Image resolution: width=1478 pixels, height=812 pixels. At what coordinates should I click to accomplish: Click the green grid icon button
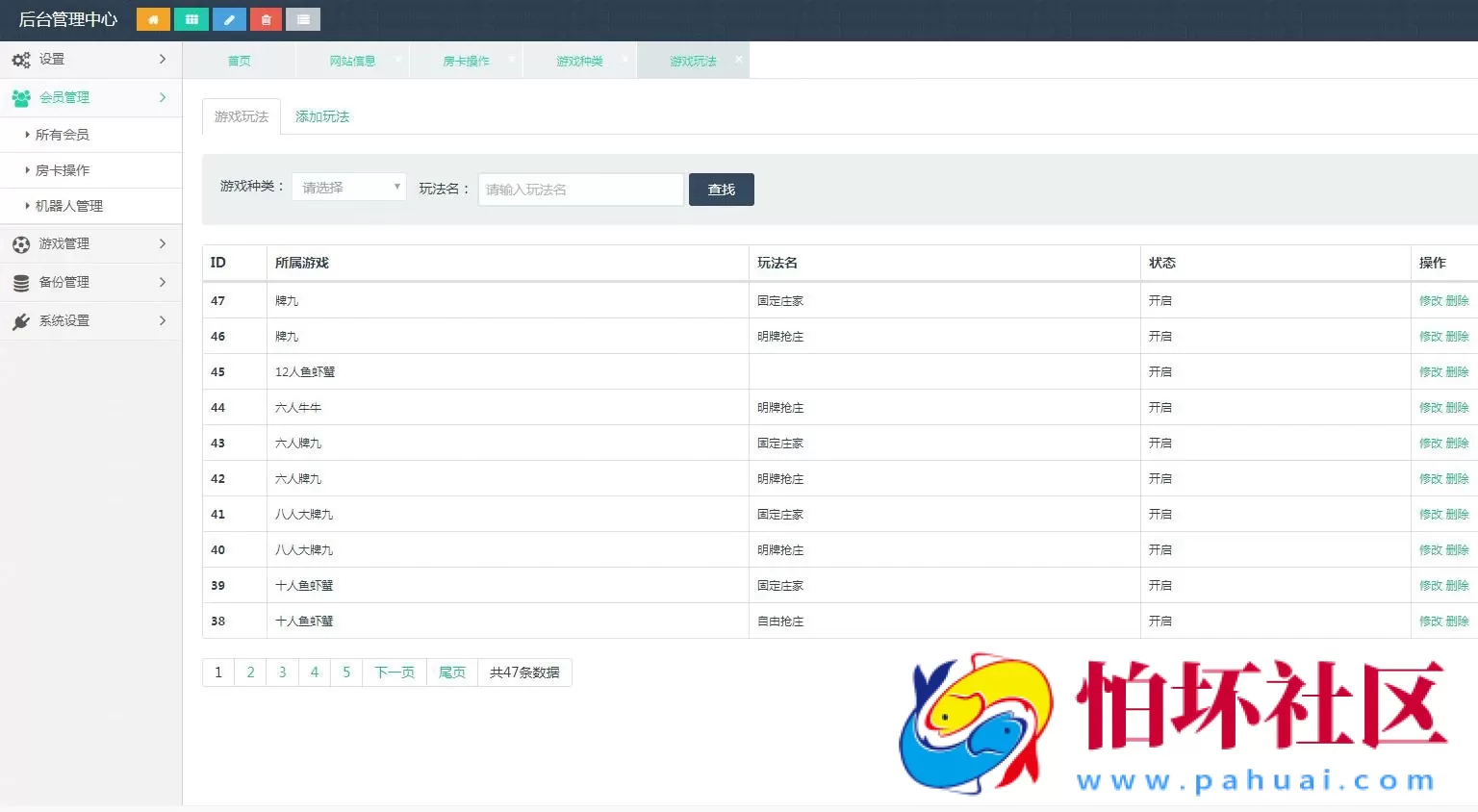pos(191,19)
